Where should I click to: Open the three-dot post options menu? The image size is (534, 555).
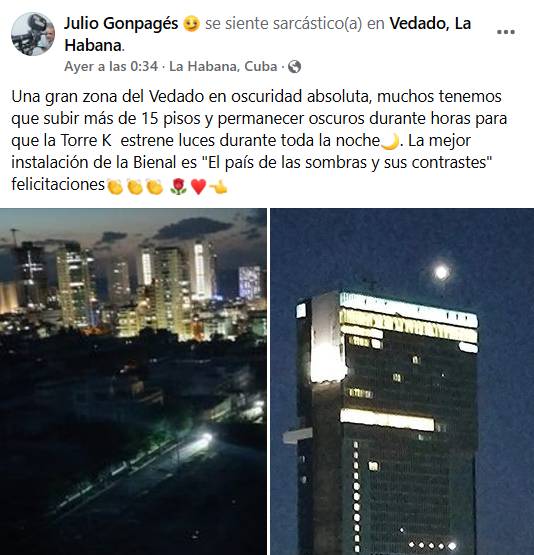pyautogui.click(x=506, y=32)
